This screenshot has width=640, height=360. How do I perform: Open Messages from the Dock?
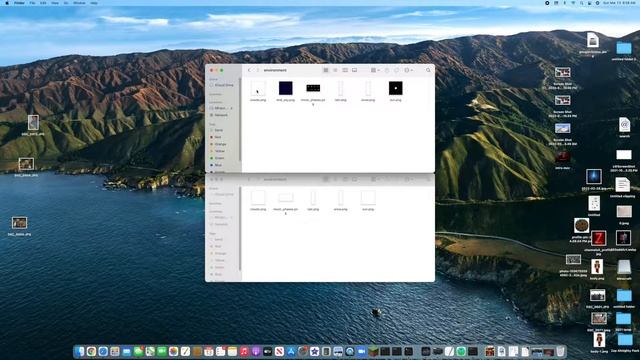pos(138,351)
